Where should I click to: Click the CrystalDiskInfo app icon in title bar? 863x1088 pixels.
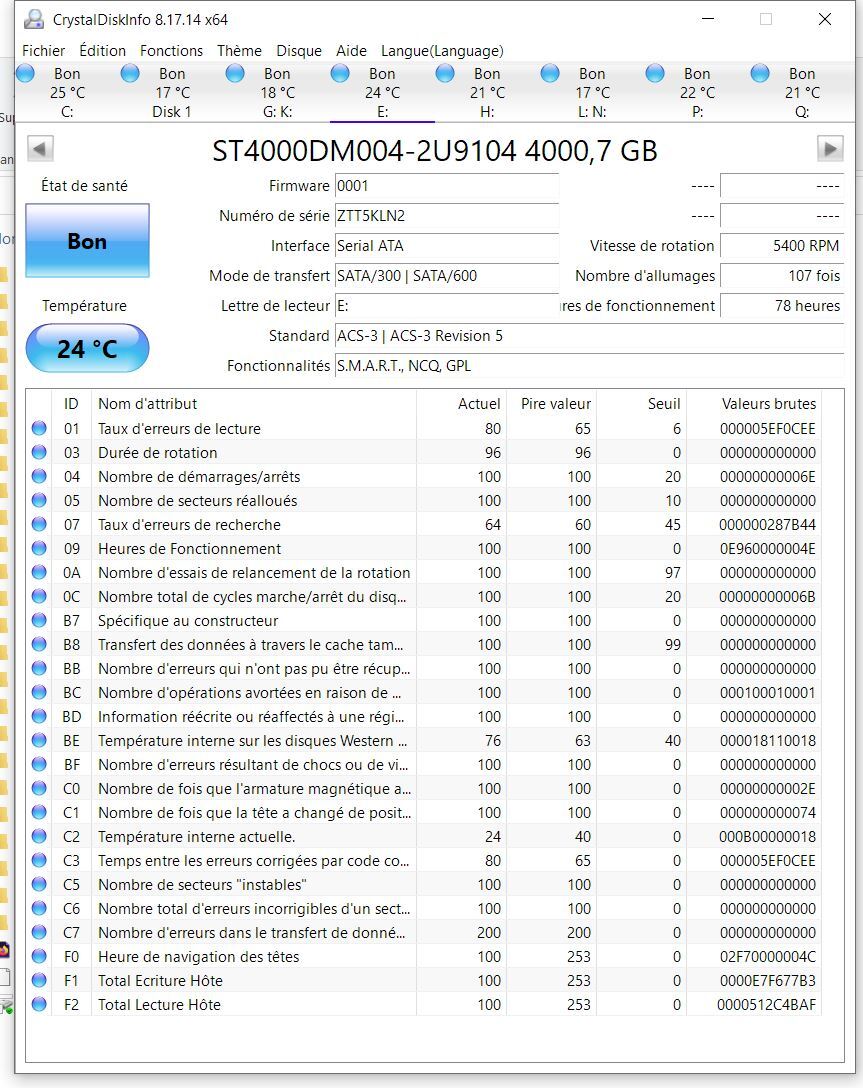[x=34, y=19]
